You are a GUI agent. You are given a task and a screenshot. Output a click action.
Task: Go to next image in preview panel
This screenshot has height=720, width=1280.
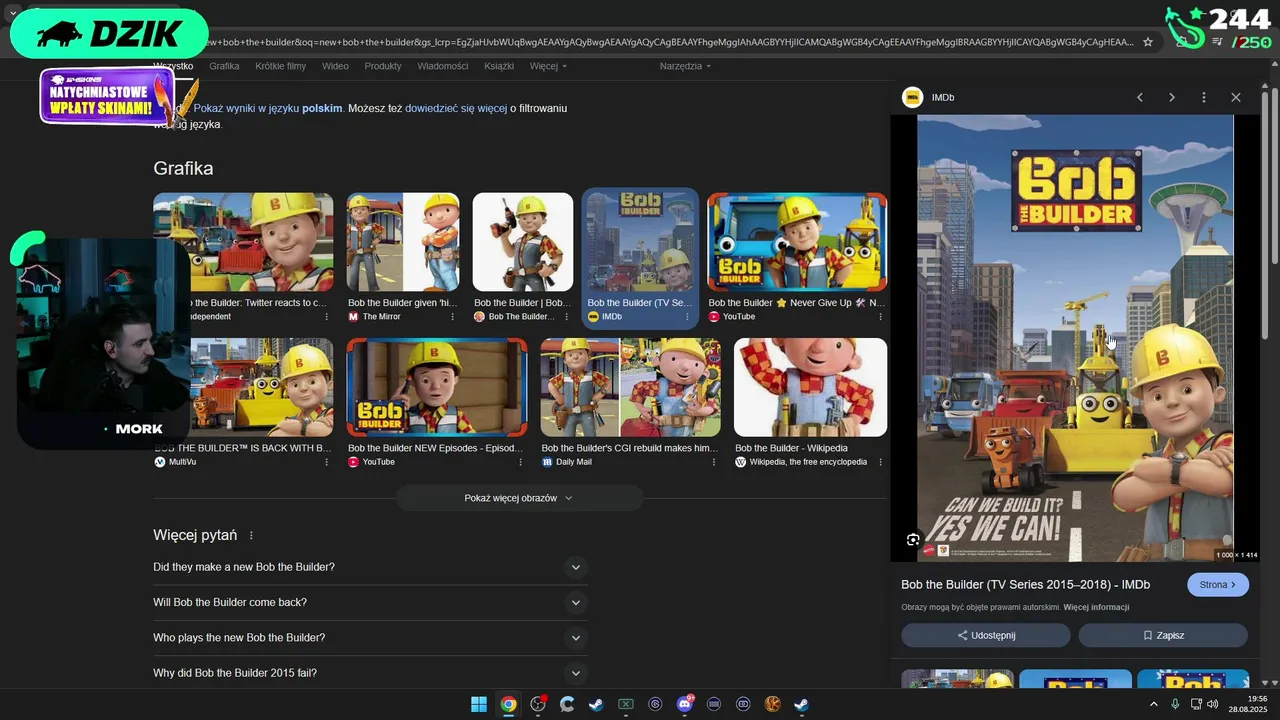pos(1172,97)
